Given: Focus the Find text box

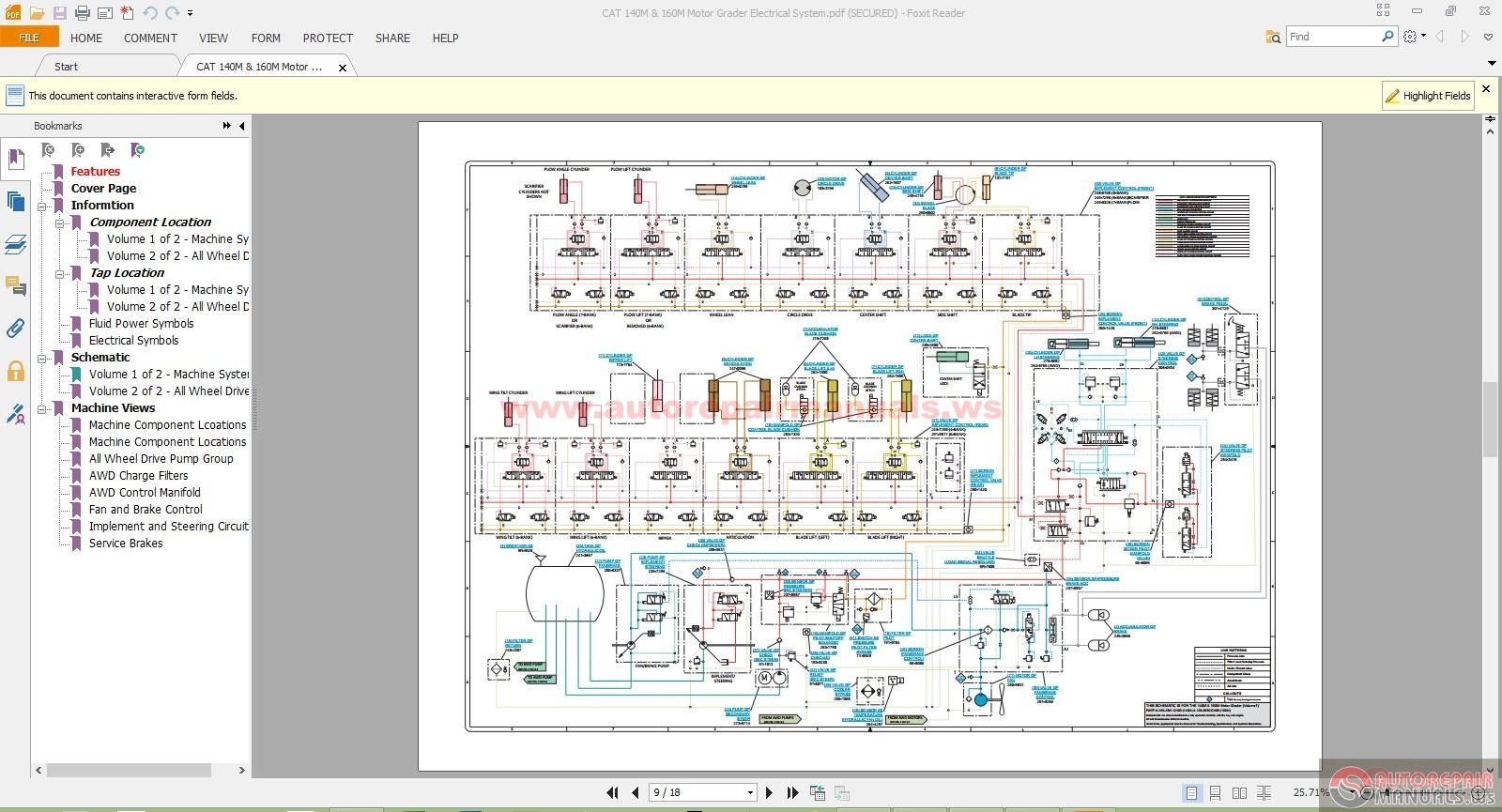Looking at the screenshot, I should [1333, 37].
